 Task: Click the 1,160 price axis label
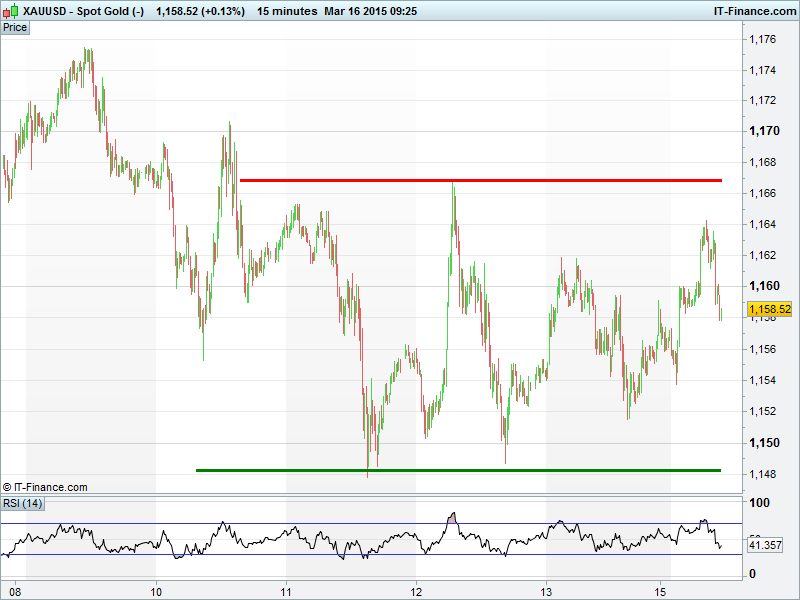coord(764,287)
